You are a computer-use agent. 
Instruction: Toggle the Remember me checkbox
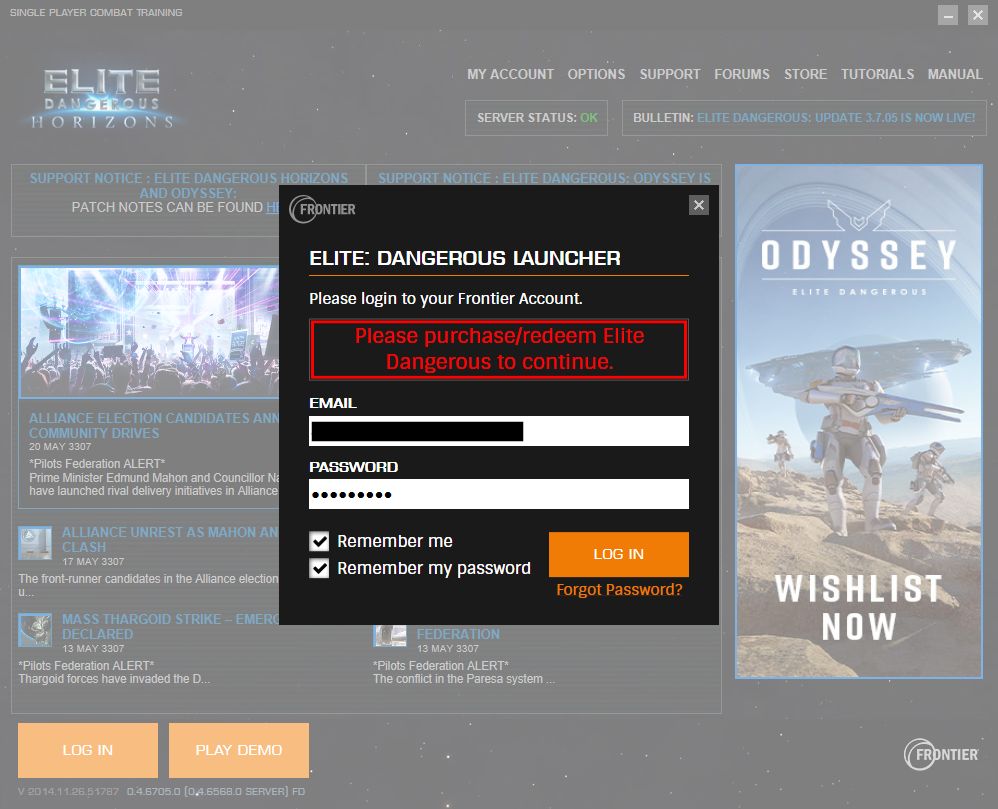319,541
